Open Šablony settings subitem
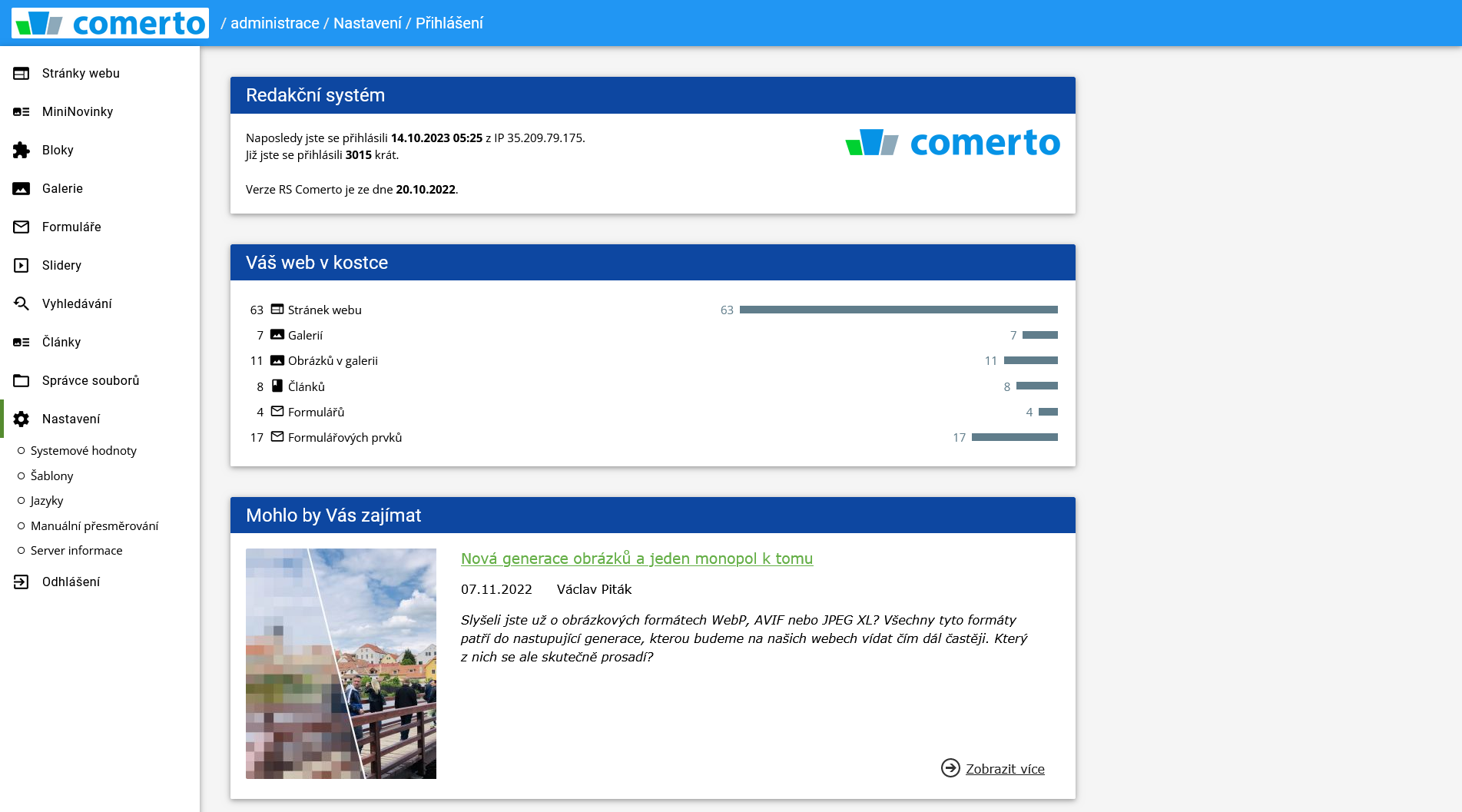Image resolution: width=1462 pixels, height=812 pixels. (51, 476)
